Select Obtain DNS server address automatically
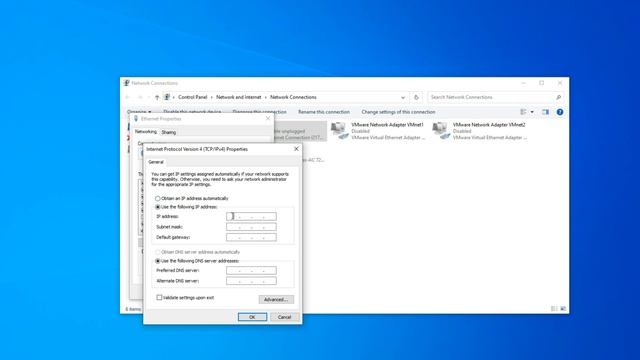This screenshot has height=360, width=640. 158,252
